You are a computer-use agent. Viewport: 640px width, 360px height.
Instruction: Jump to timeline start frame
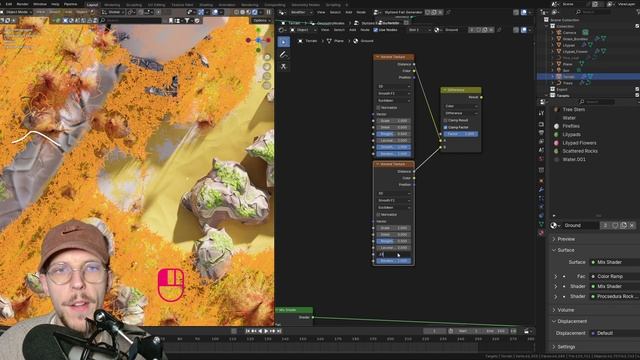pyautogui.click(x=248, y=331)
